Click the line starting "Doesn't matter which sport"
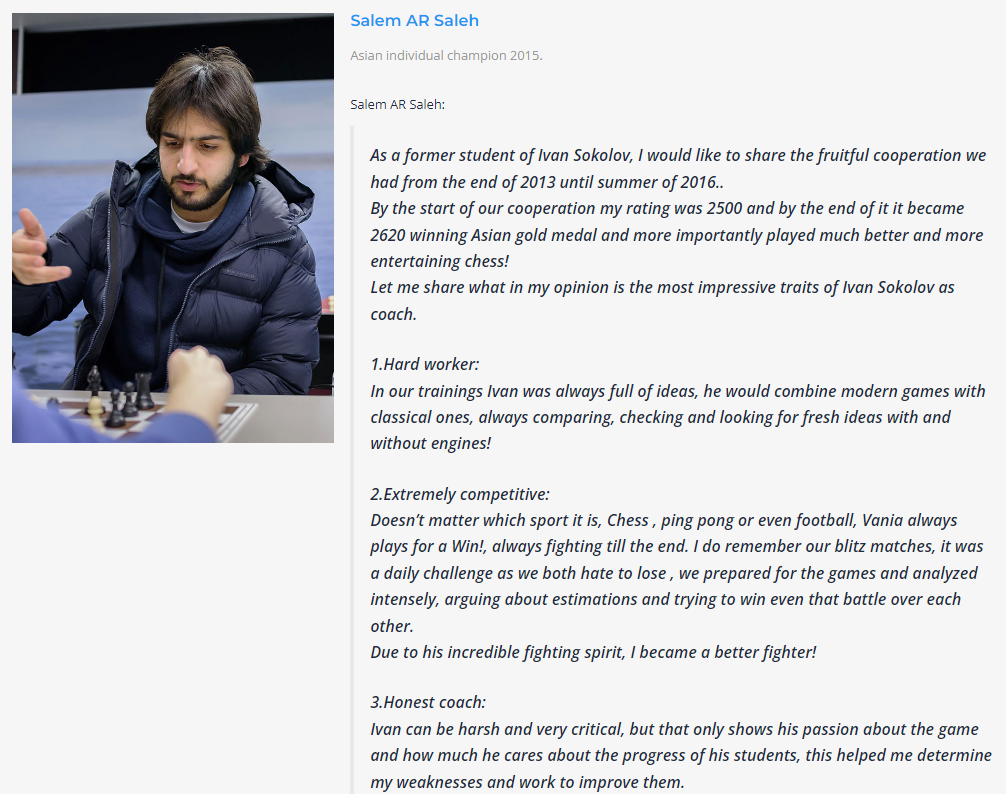 point(663,520)
